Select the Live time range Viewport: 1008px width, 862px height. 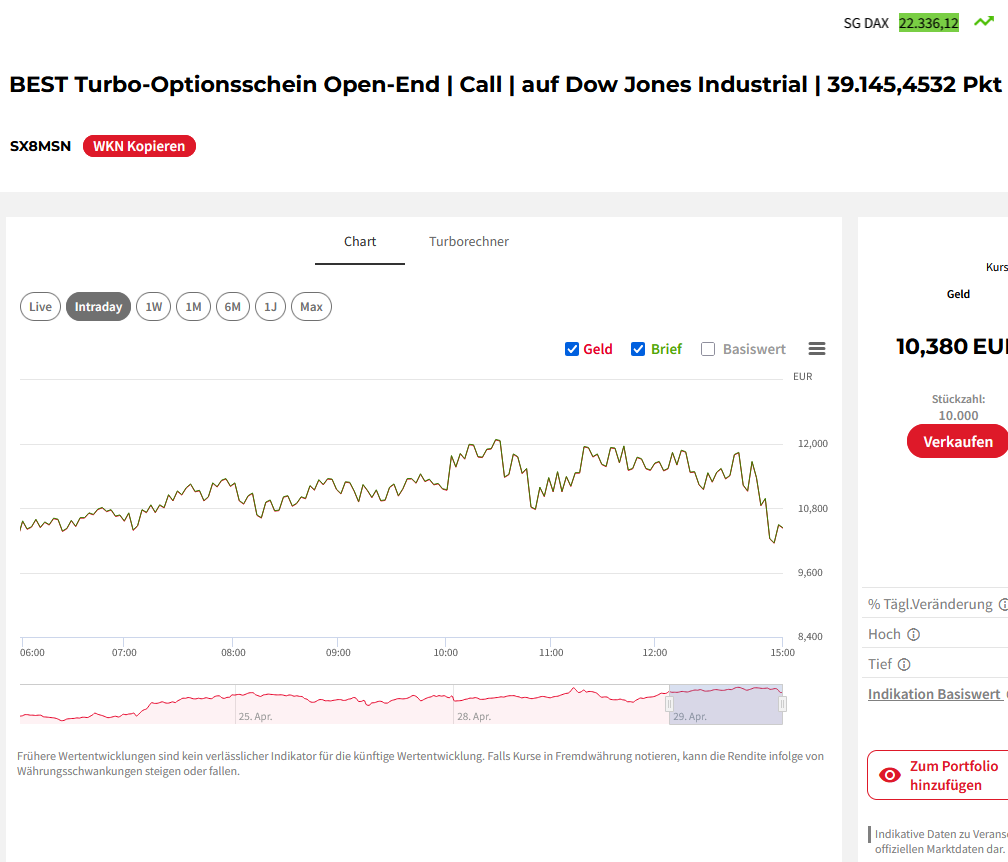click(40, 307)
